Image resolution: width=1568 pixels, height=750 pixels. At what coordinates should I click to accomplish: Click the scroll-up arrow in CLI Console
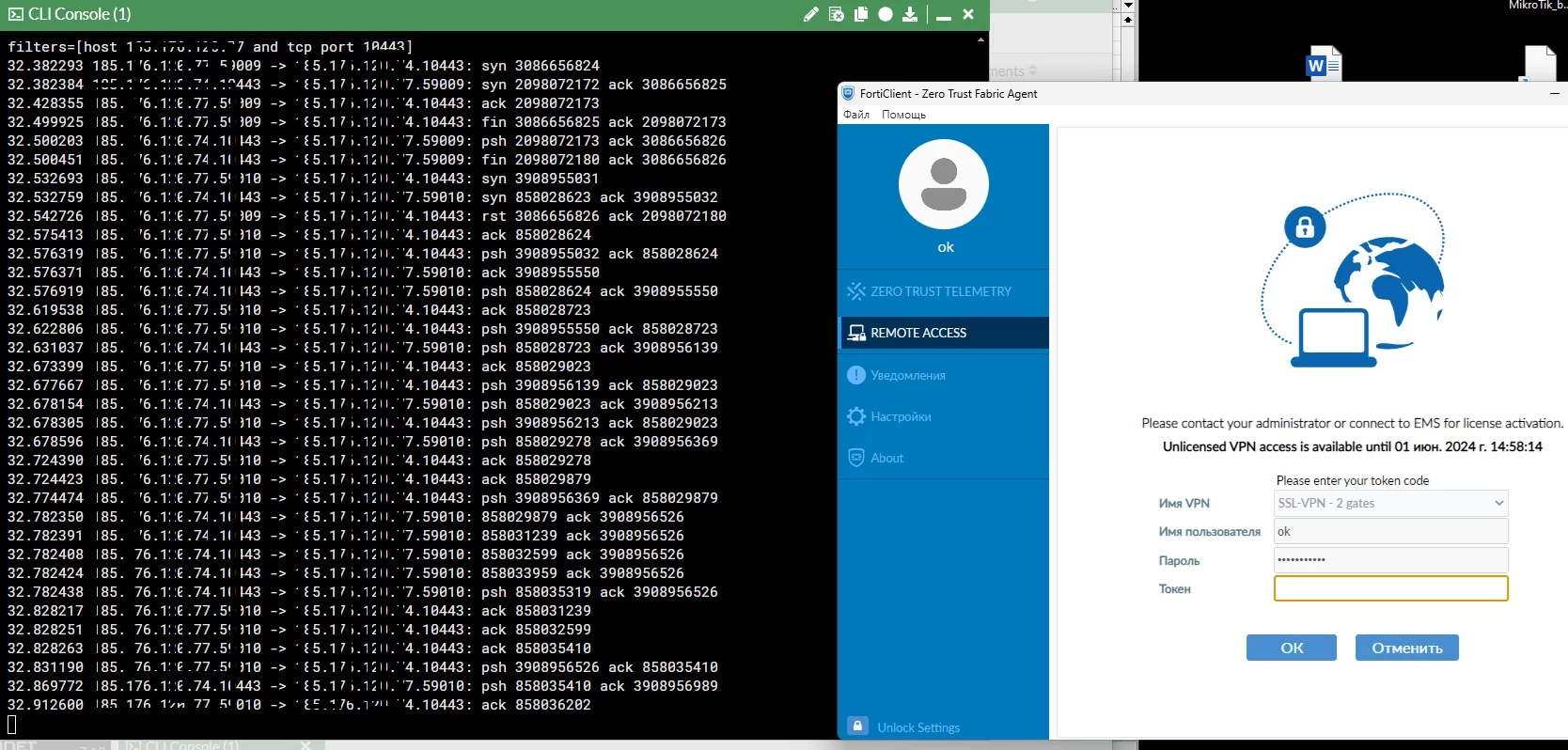pos(981,39)
